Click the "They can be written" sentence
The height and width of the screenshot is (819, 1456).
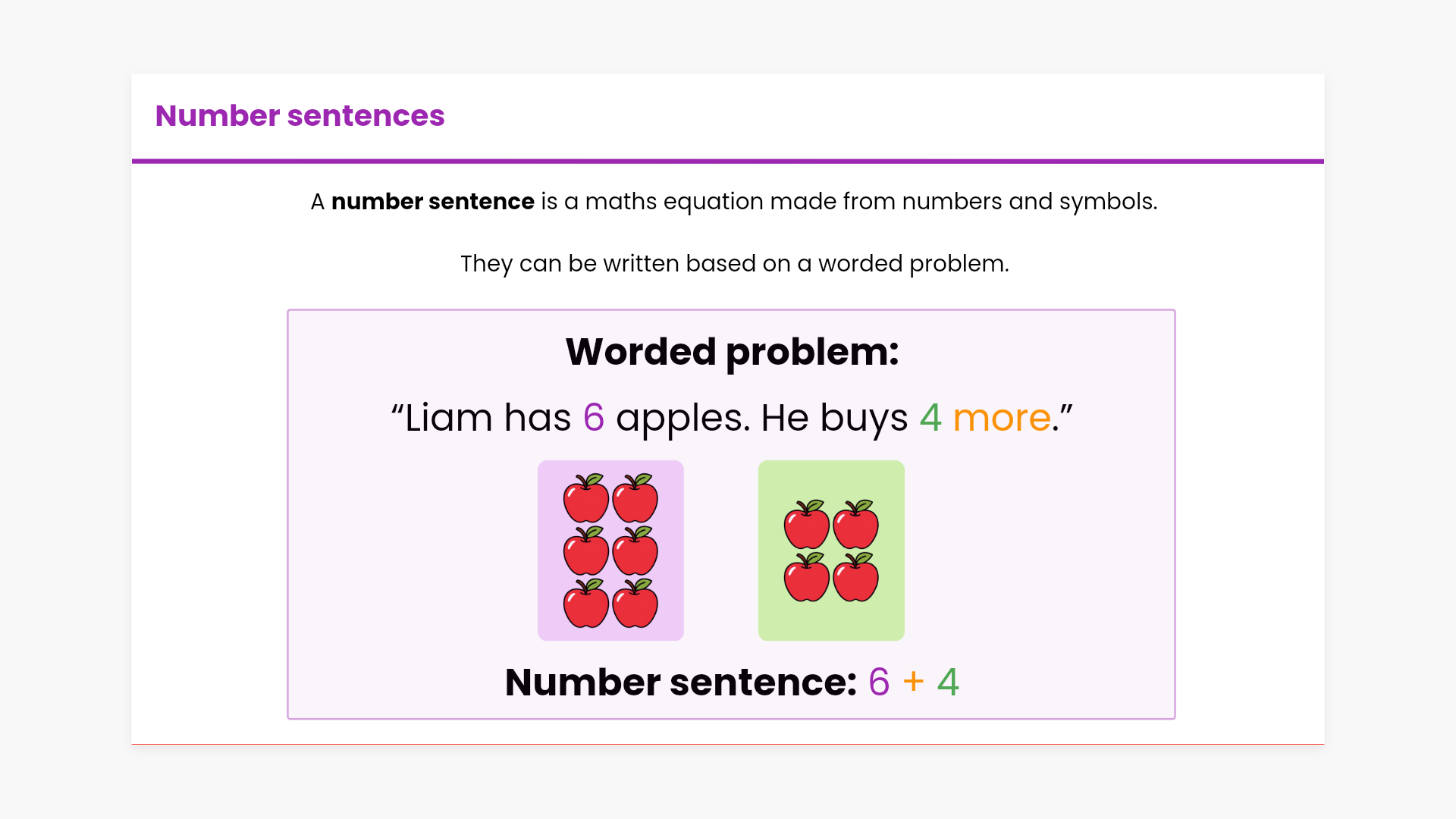tap(734, 264)
